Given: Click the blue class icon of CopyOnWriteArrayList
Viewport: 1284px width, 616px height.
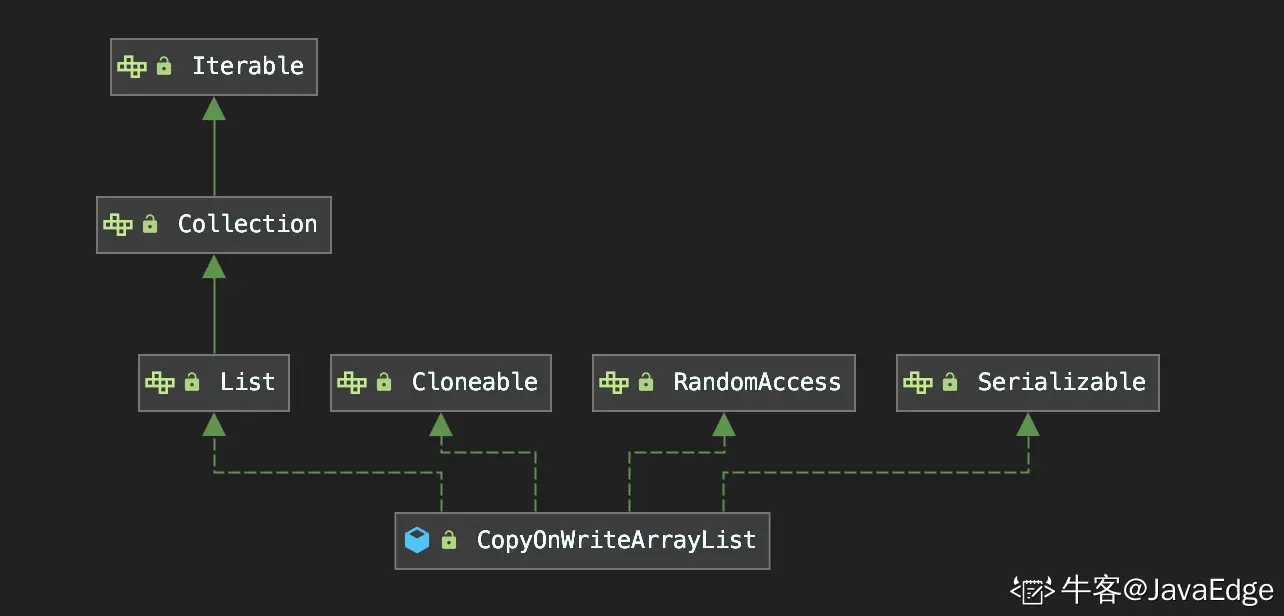Looking at the screenshot, I should [x=417, y=541].
